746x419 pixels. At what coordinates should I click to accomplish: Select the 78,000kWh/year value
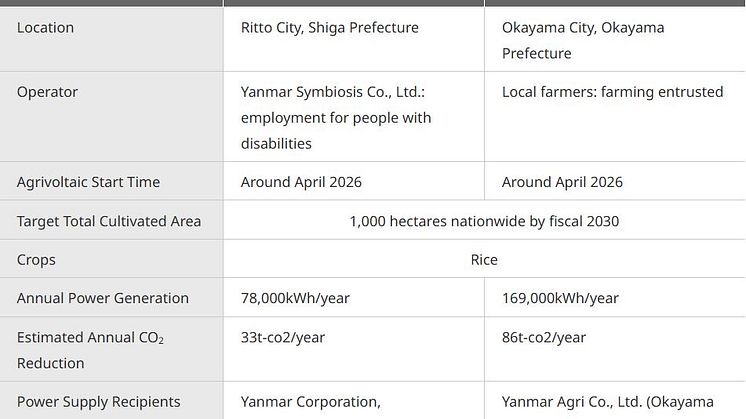(x=295, y=298)
